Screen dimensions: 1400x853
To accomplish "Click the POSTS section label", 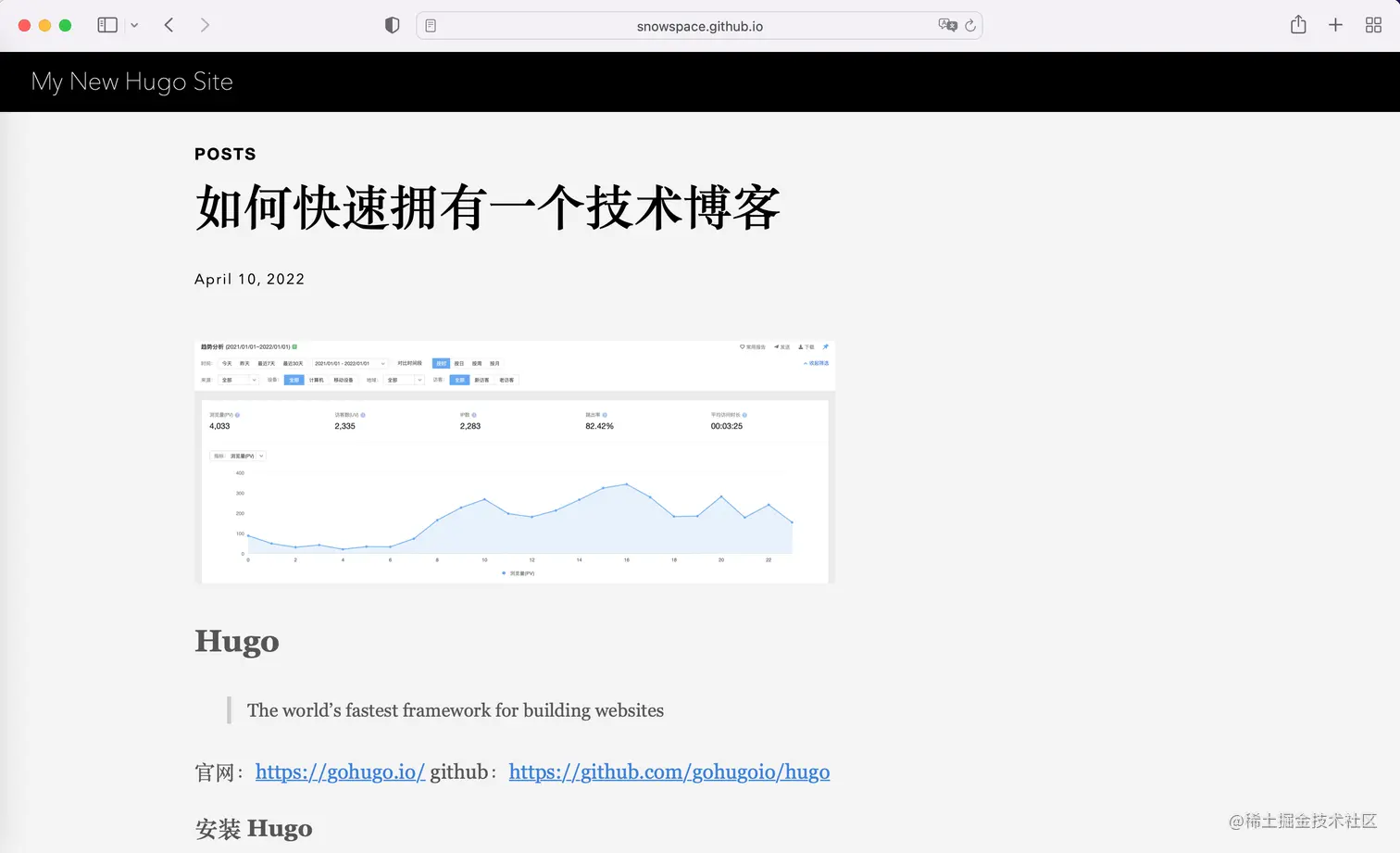I will [x=225, y=154].
